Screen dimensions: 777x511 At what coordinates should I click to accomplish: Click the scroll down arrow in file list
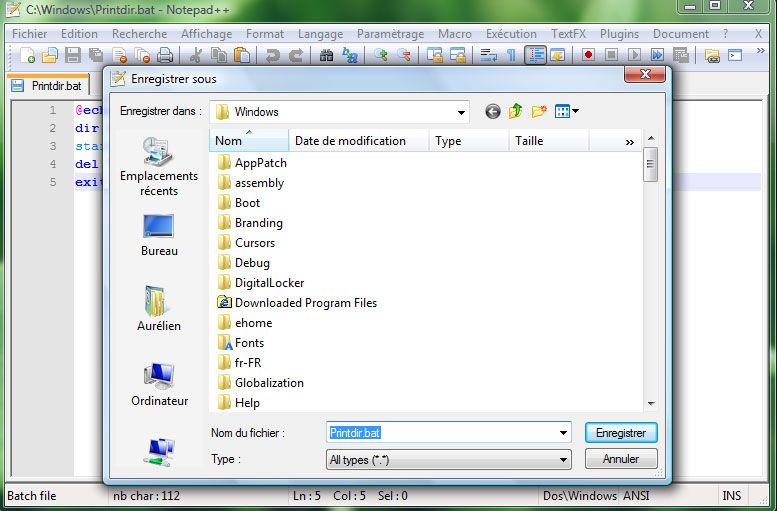pos(651,403)
